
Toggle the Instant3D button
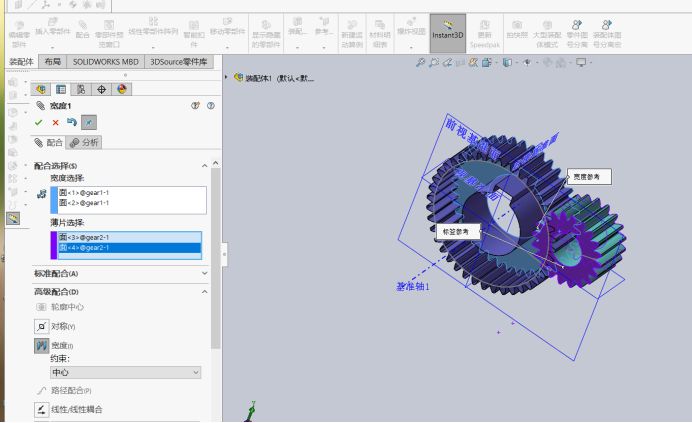(x=448, y=33)
